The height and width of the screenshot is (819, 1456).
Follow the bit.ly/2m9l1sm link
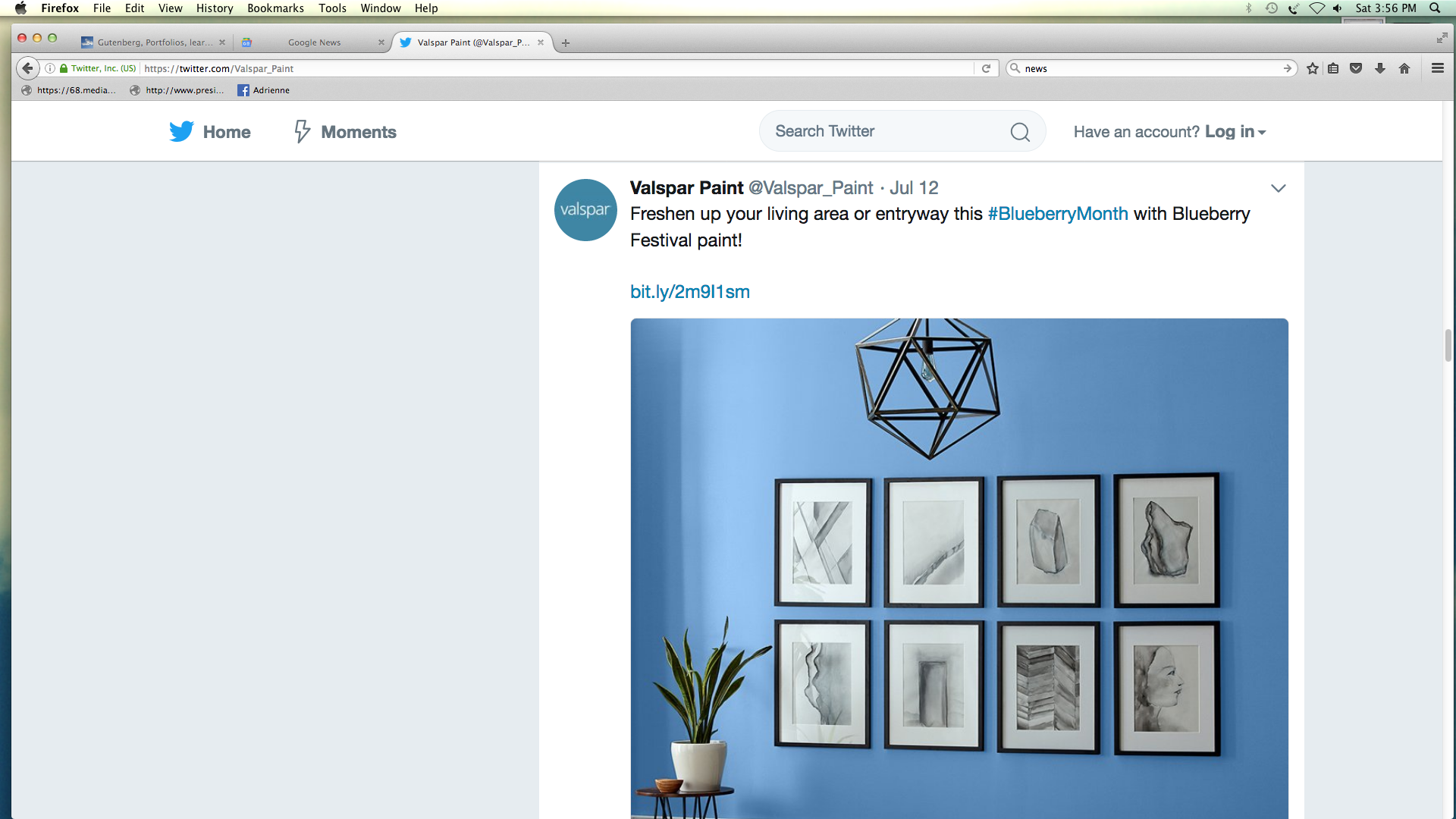pos(690,292)
